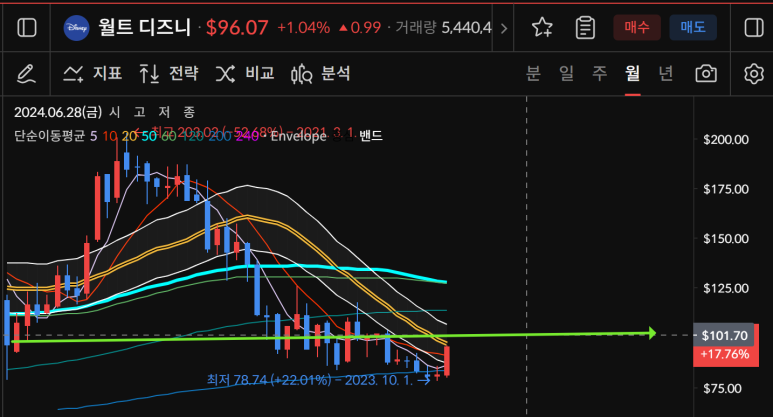Screen dimensions: 773x417
Task: Select the 월 monthly interval tab
Action: [x=632, y=73]
